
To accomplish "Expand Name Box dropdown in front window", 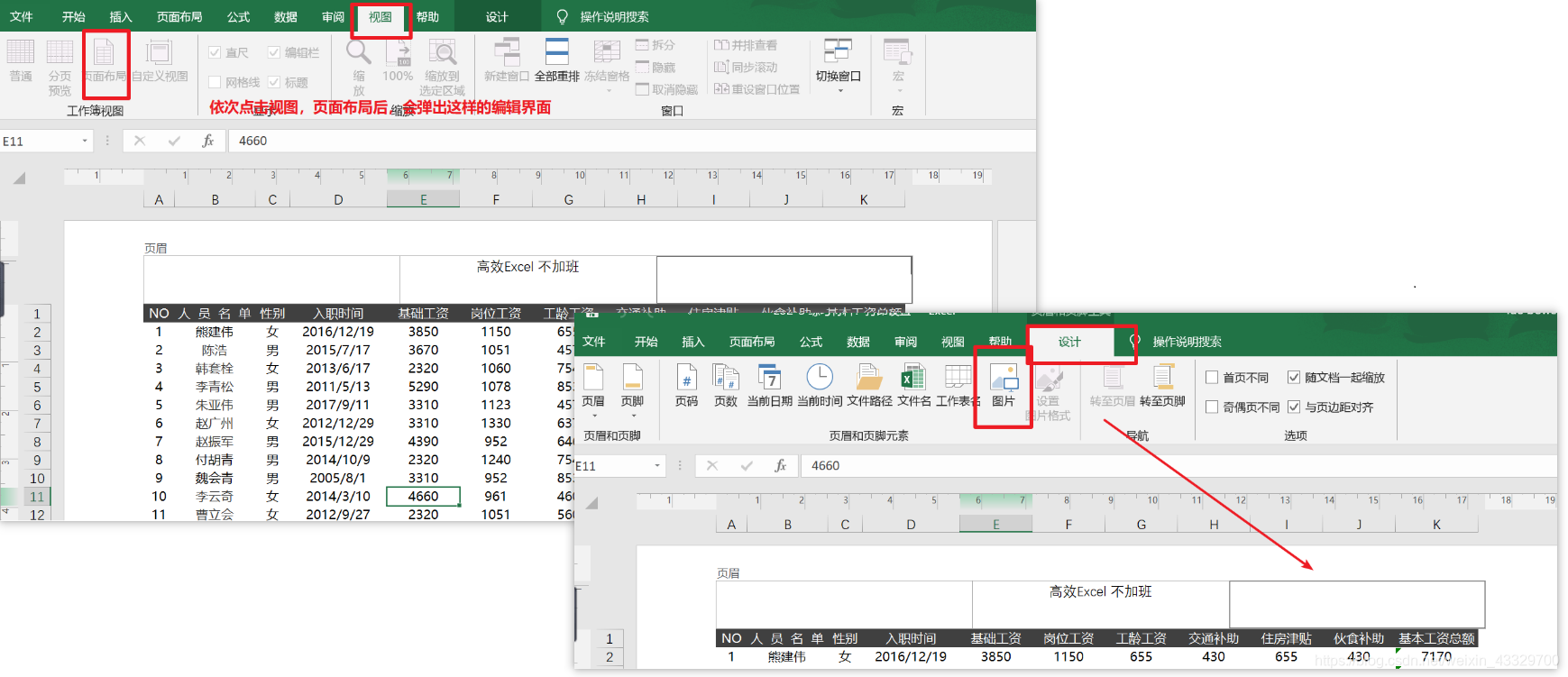I will [x=657, y=466].
